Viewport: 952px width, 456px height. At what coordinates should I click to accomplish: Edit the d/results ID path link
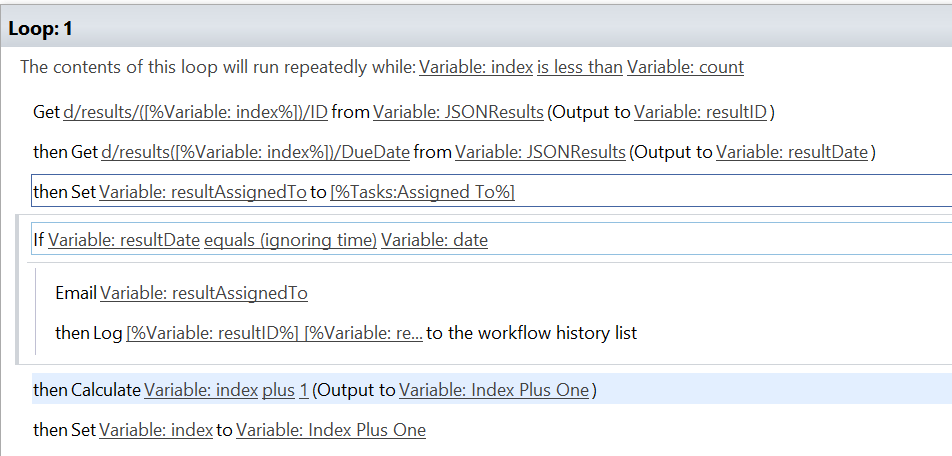(195, 112)
